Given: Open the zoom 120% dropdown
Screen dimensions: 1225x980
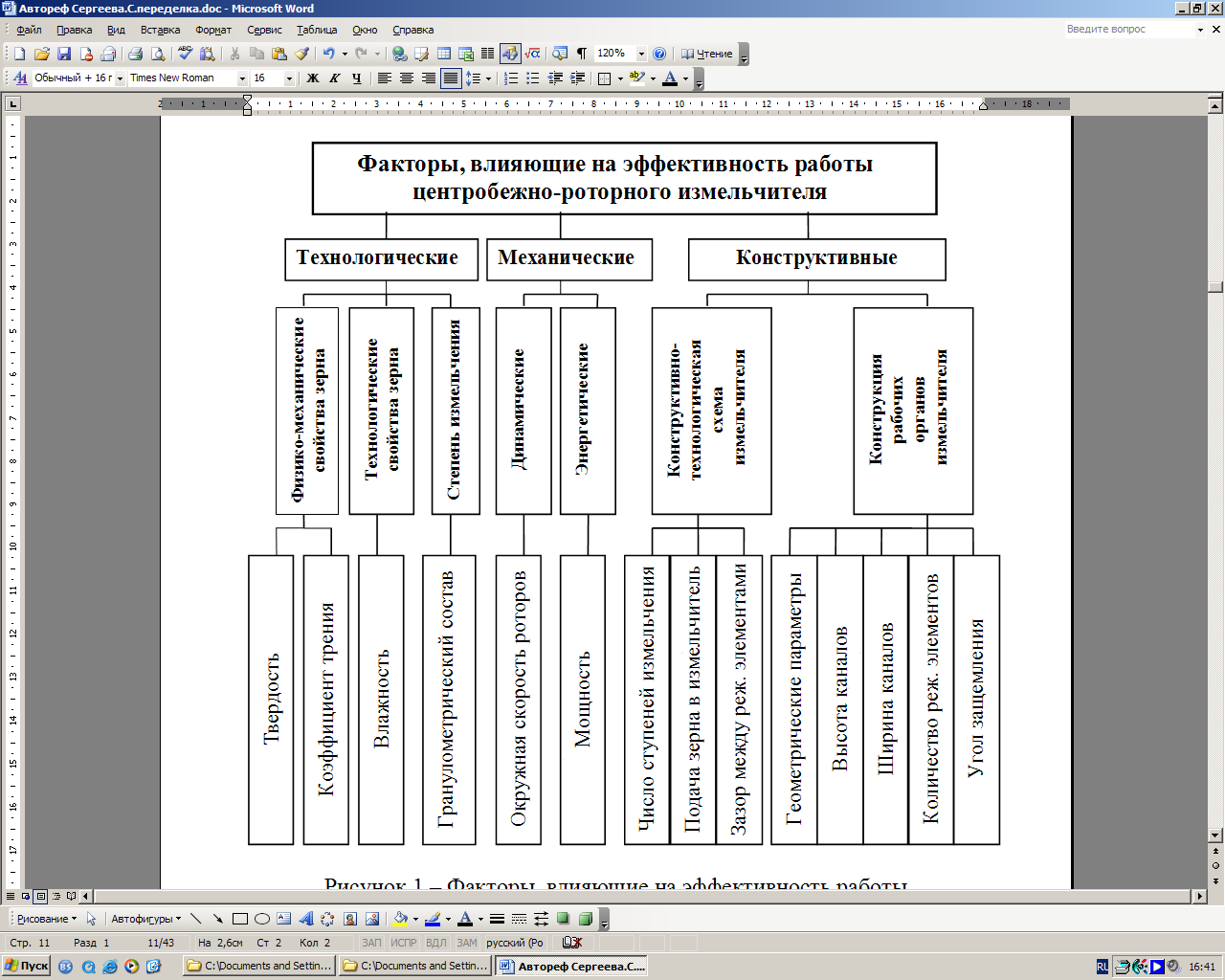Looking at the screenshot, I should 641,54.
